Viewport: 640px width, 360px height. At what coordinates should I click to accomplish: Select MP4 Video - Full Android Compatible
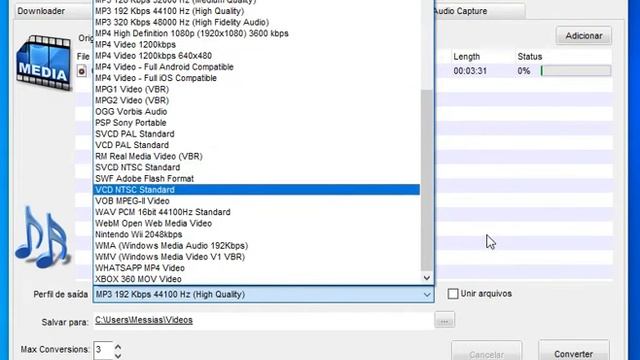pyautogui.click(x=256, y=67)
